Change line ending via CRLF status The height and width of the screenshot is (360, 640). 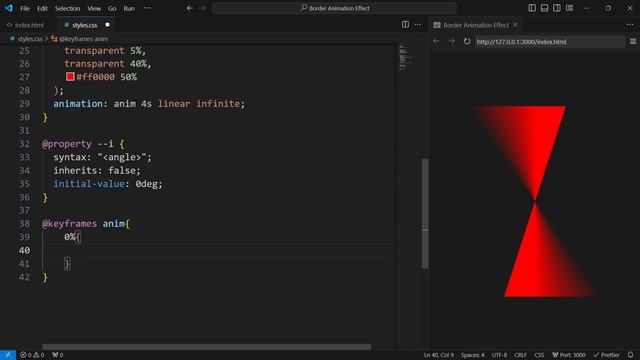pos(520,355)
